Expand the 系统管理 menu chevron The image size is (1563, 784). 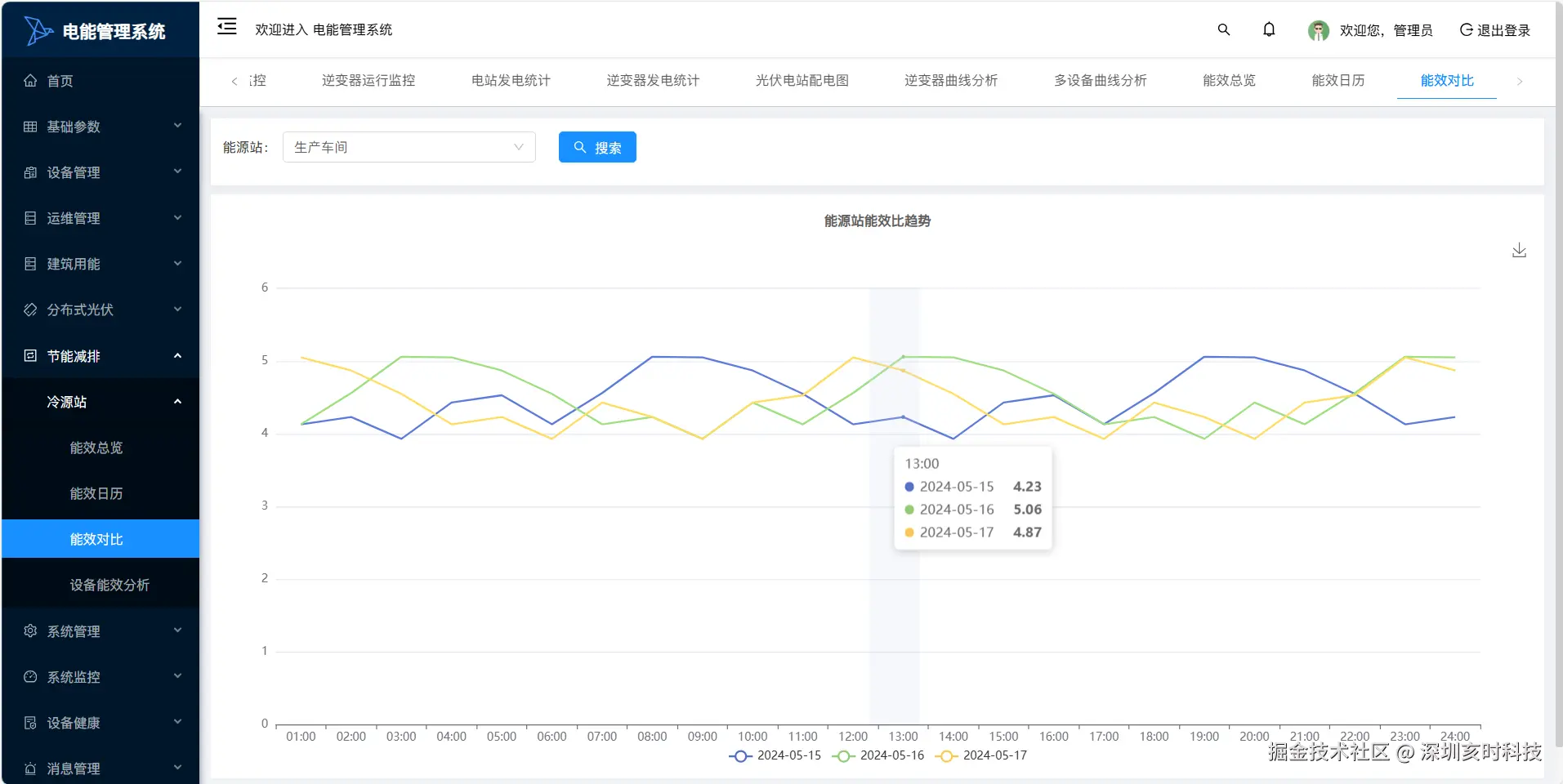tap(177, 630)
